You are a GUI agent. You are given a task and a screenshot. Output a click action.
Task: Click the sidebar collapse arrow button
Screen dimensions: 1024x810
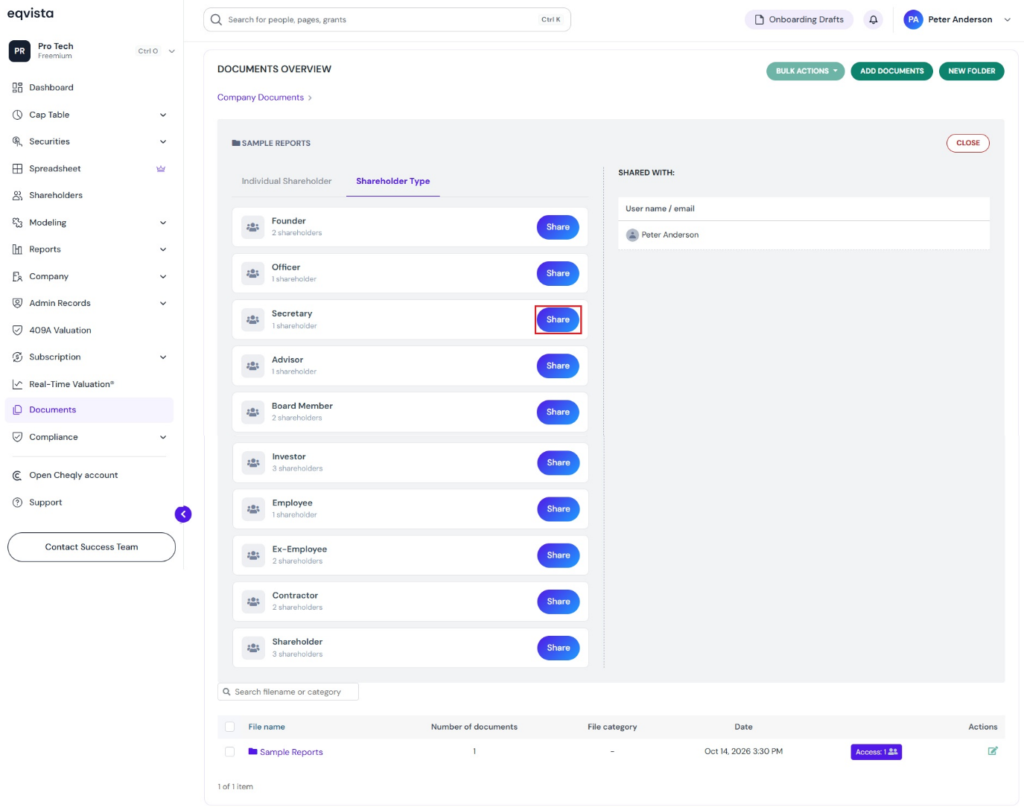(183, 514)
